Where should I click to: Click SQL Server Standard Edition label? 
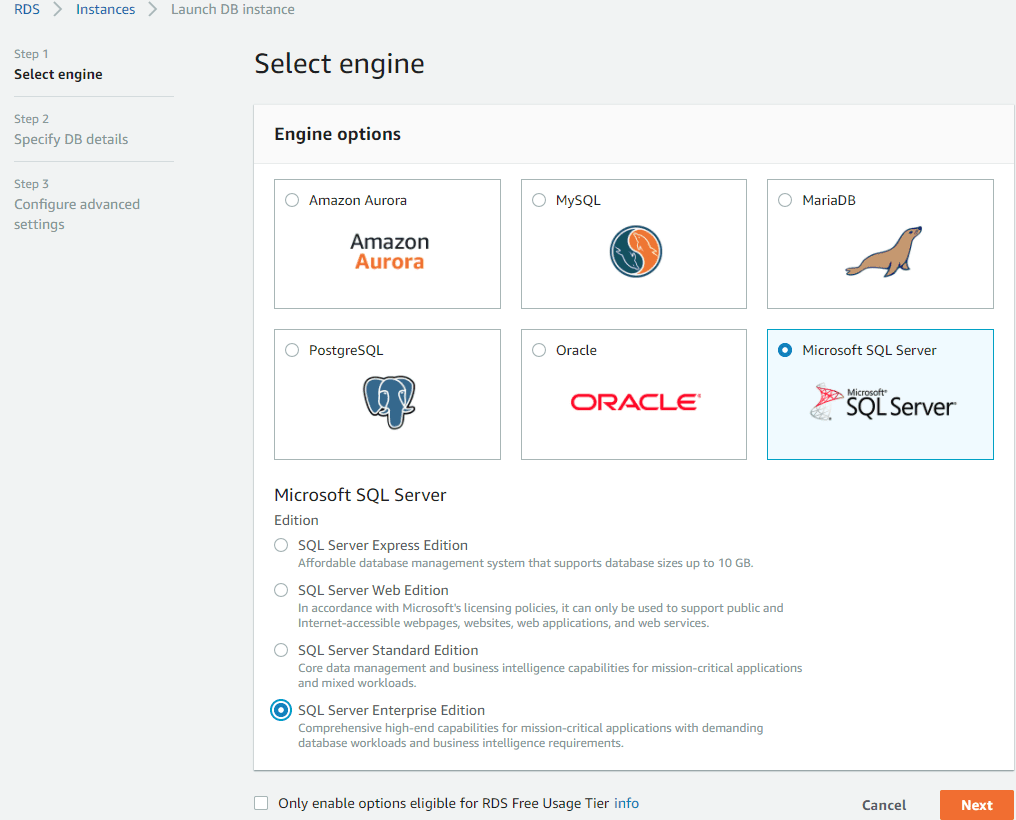click(388, 650)
